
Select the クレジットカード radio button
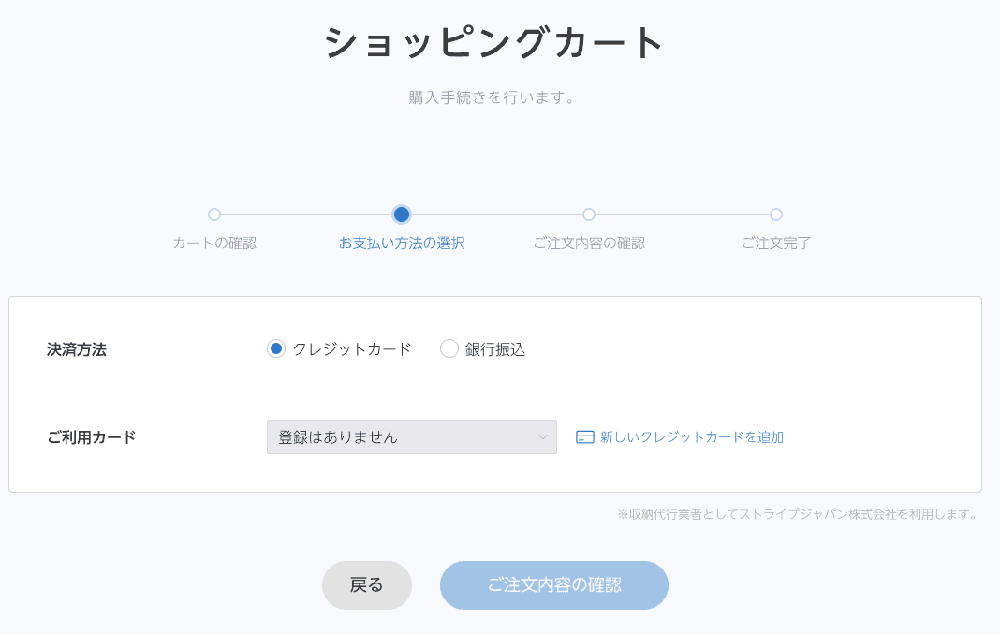[x=277, y=349]
